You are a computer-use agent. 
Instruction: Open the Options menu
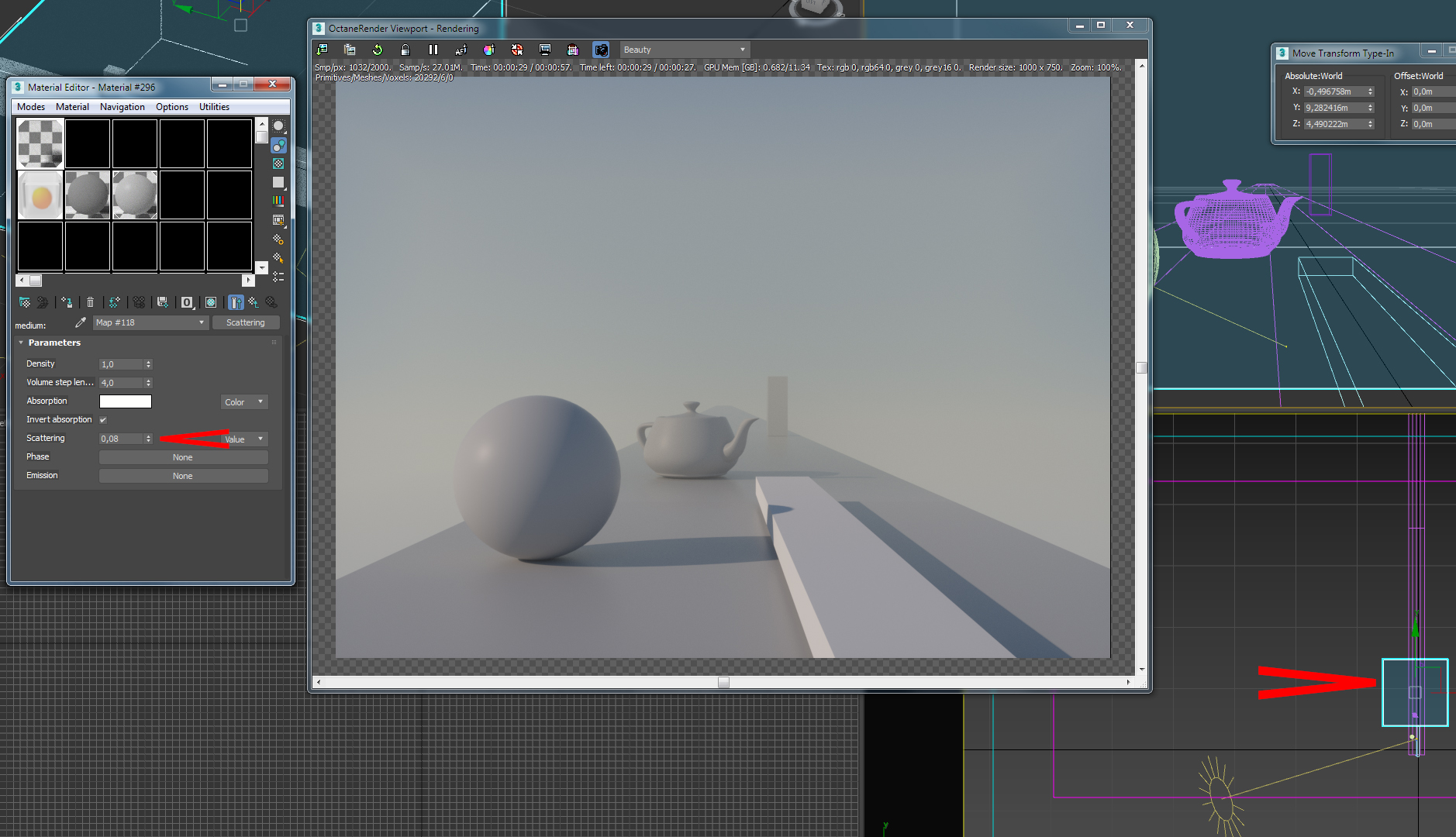tap(172, 107)
